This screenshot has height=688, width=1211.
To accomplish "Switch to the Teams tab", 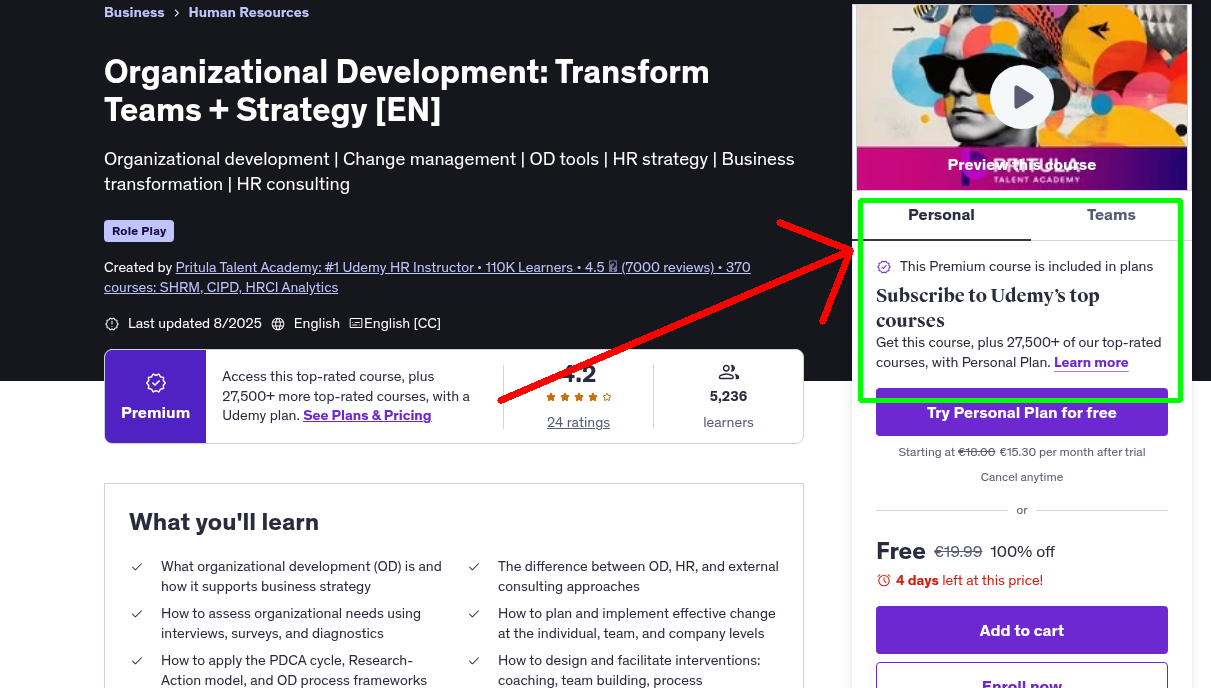I will point(1111,215).
